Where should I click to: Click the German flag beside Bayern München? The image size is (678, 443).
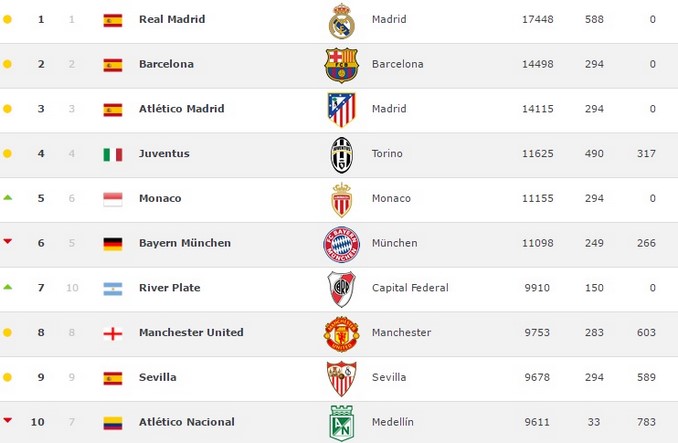point(113,243)
